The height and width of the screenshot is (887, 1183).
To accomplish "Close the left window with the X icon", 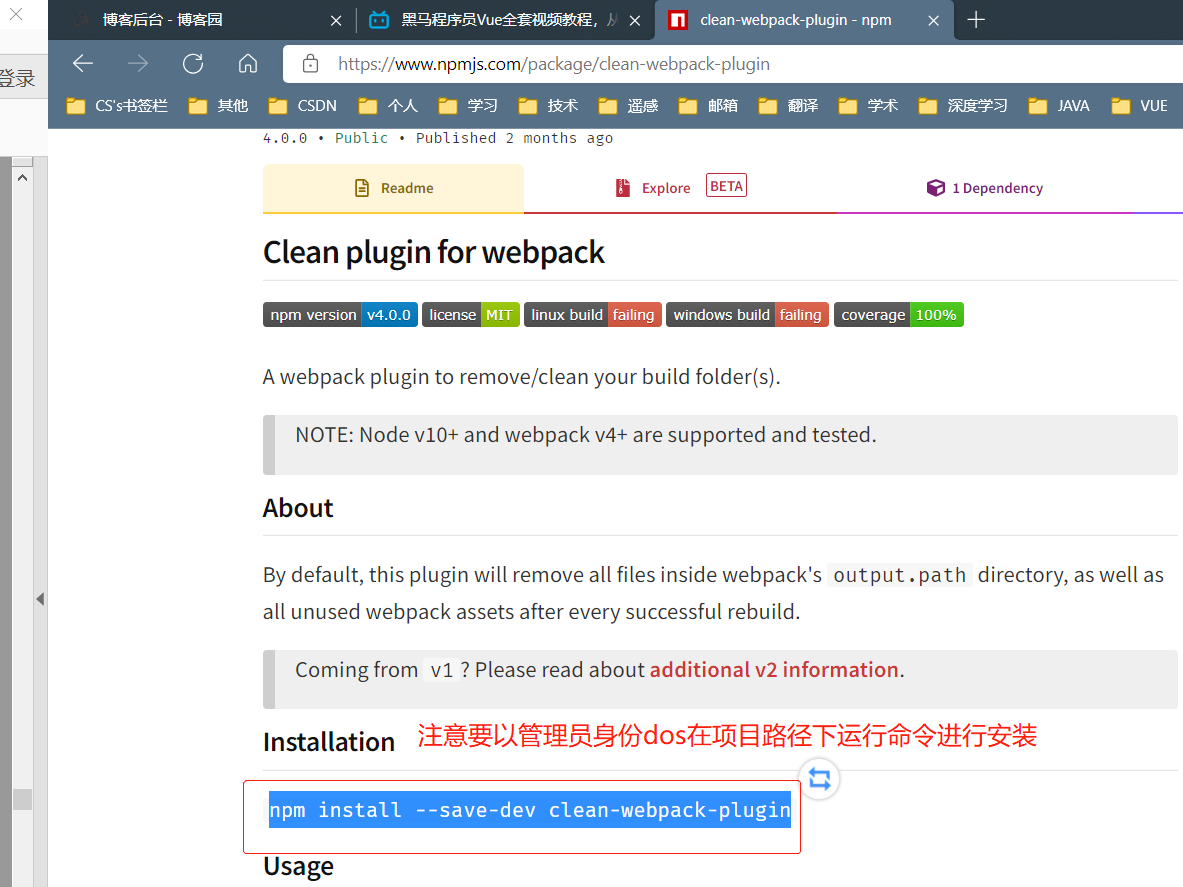I will coord(16,14).
